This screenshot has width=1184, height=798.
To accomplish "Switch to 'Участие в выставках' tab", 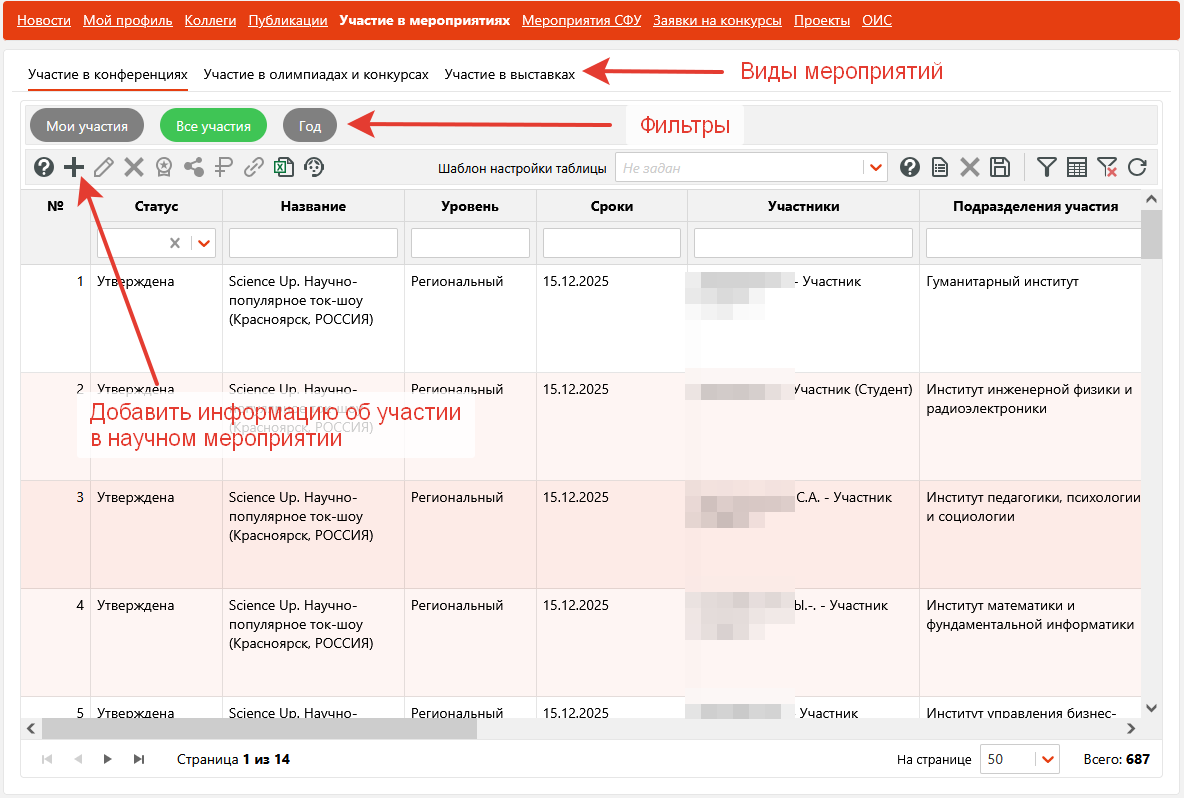I will (510, 75).
